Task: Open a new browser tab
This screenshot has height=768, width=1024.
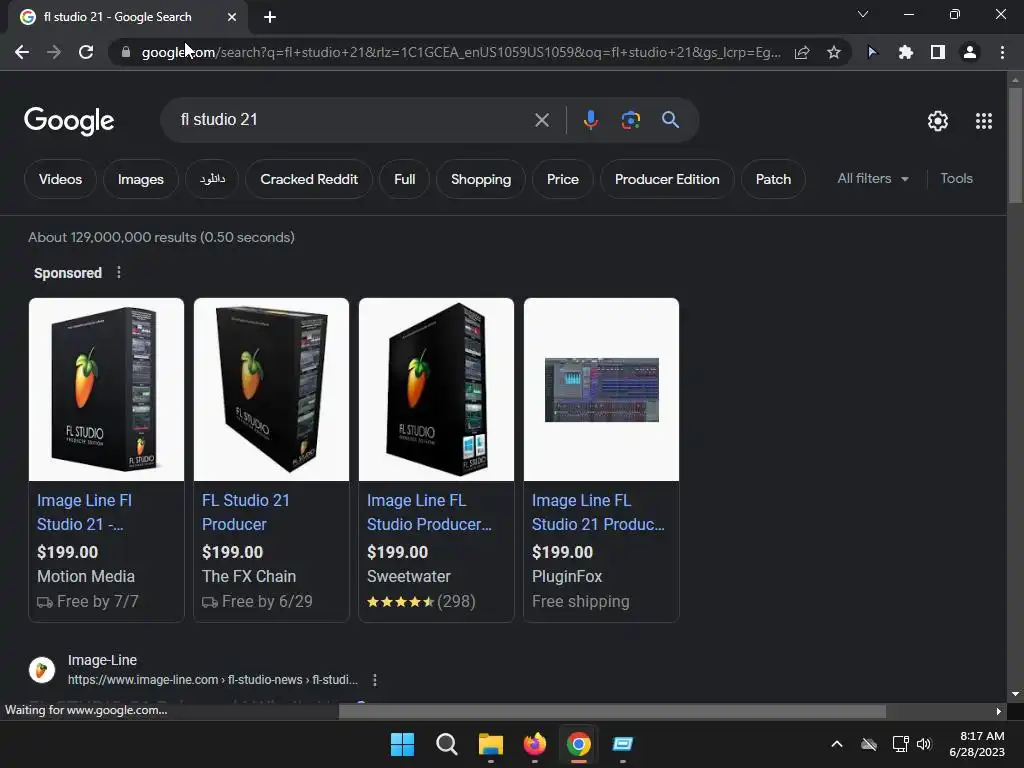Action: coord(270,17)
